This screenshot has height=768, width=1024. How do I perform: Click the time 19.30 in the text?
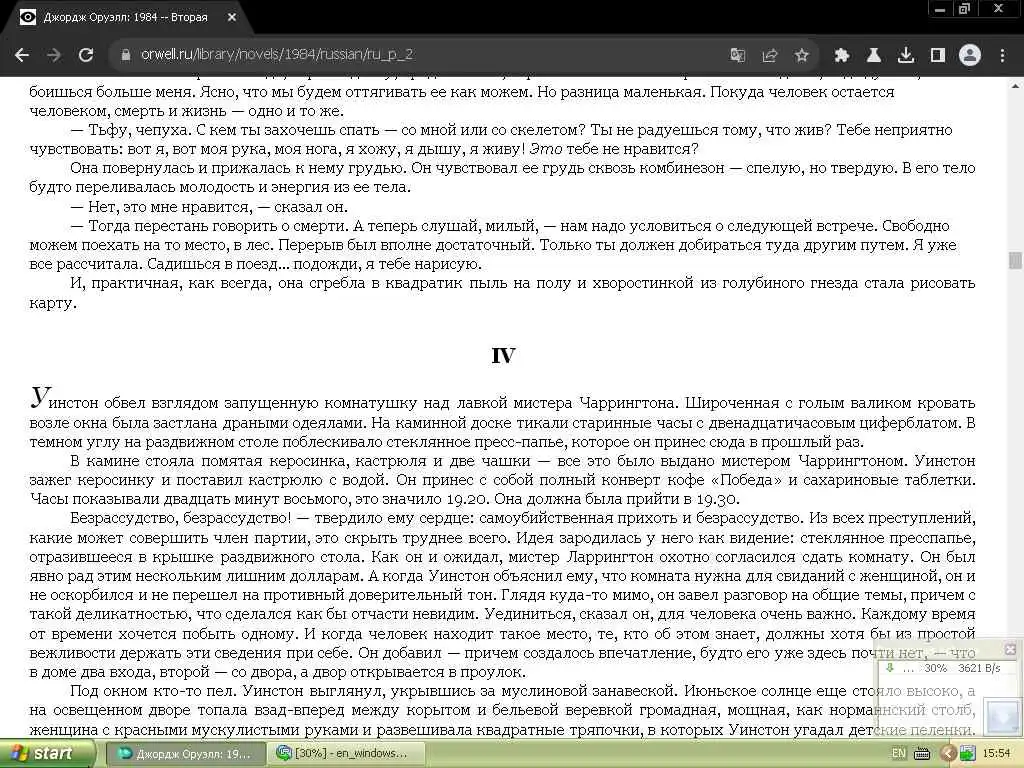pyautogui.click(x=717, y=500)
